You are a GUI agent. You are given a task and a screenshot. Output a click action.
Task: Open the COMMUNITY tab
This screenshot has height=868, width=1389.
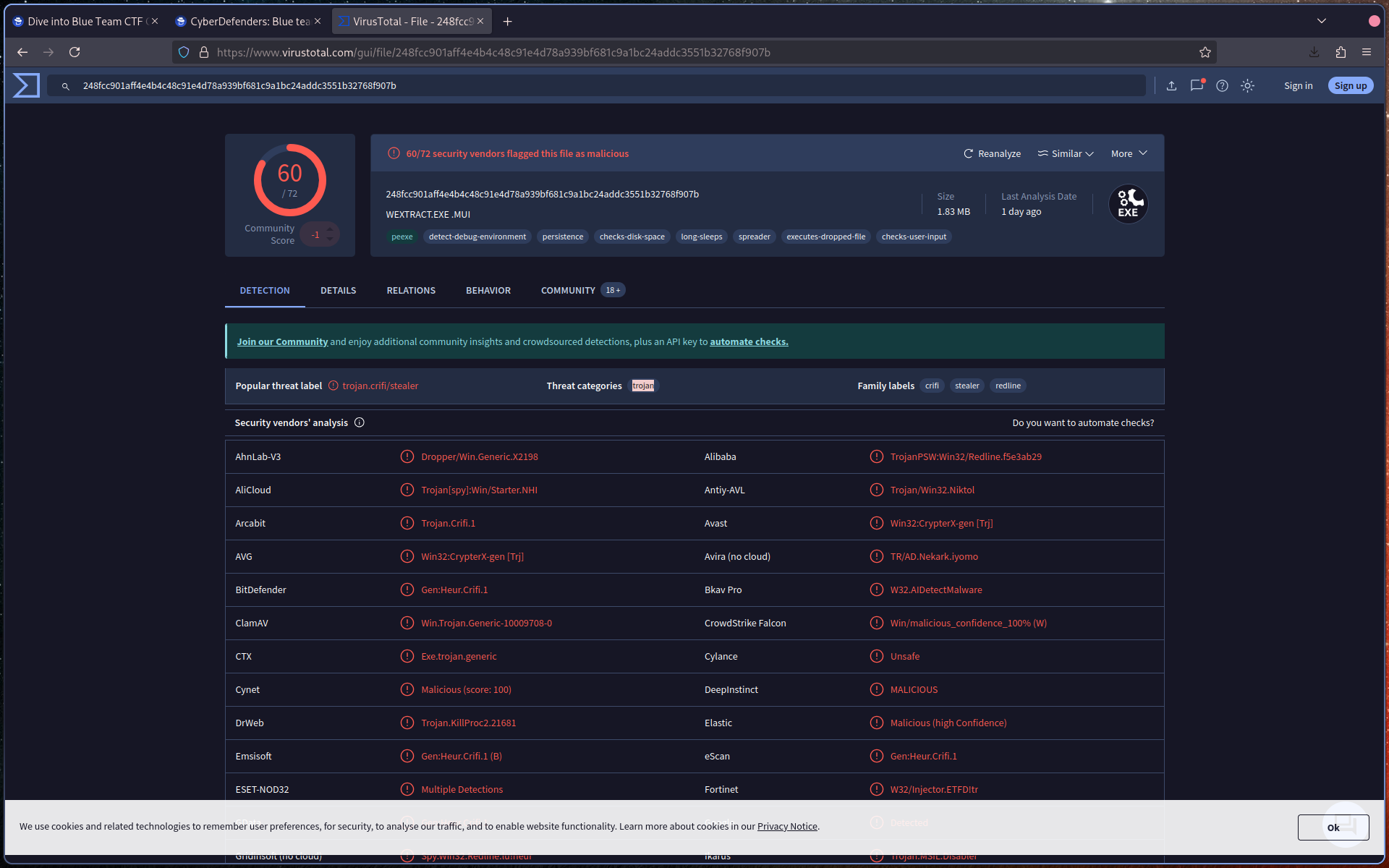(582, 291)
